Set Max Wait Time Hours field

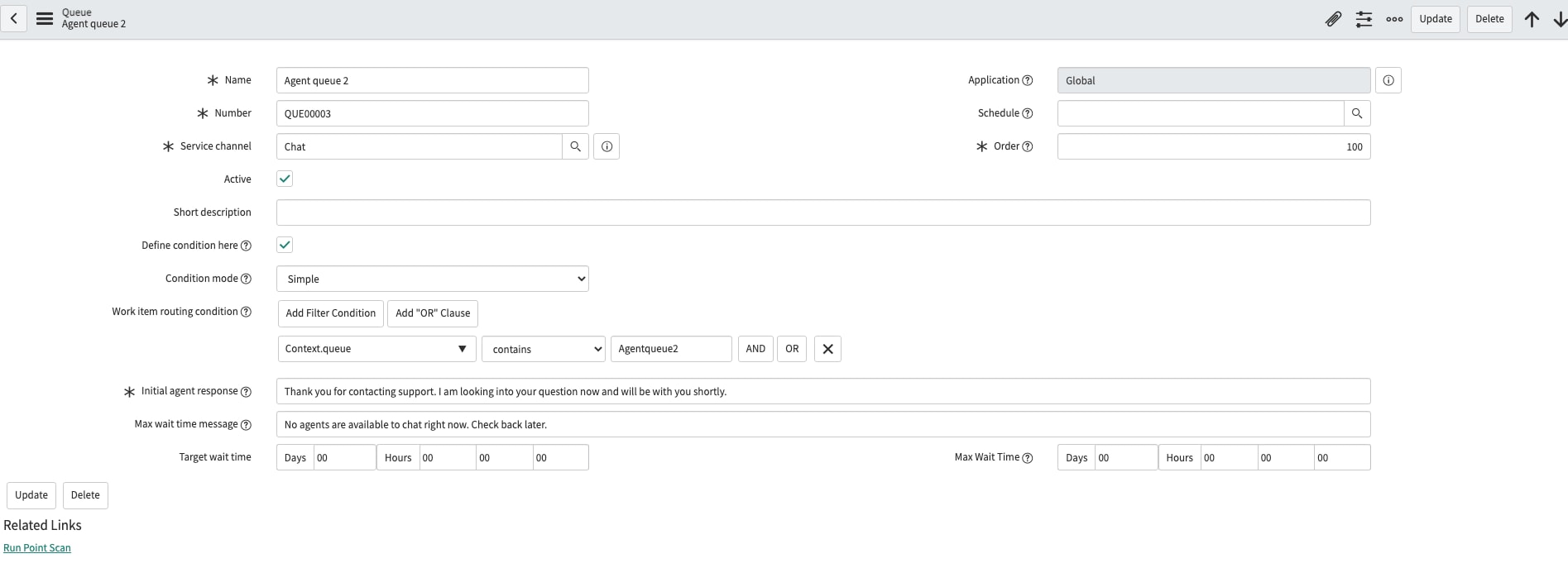click(x=1229, y=457)
